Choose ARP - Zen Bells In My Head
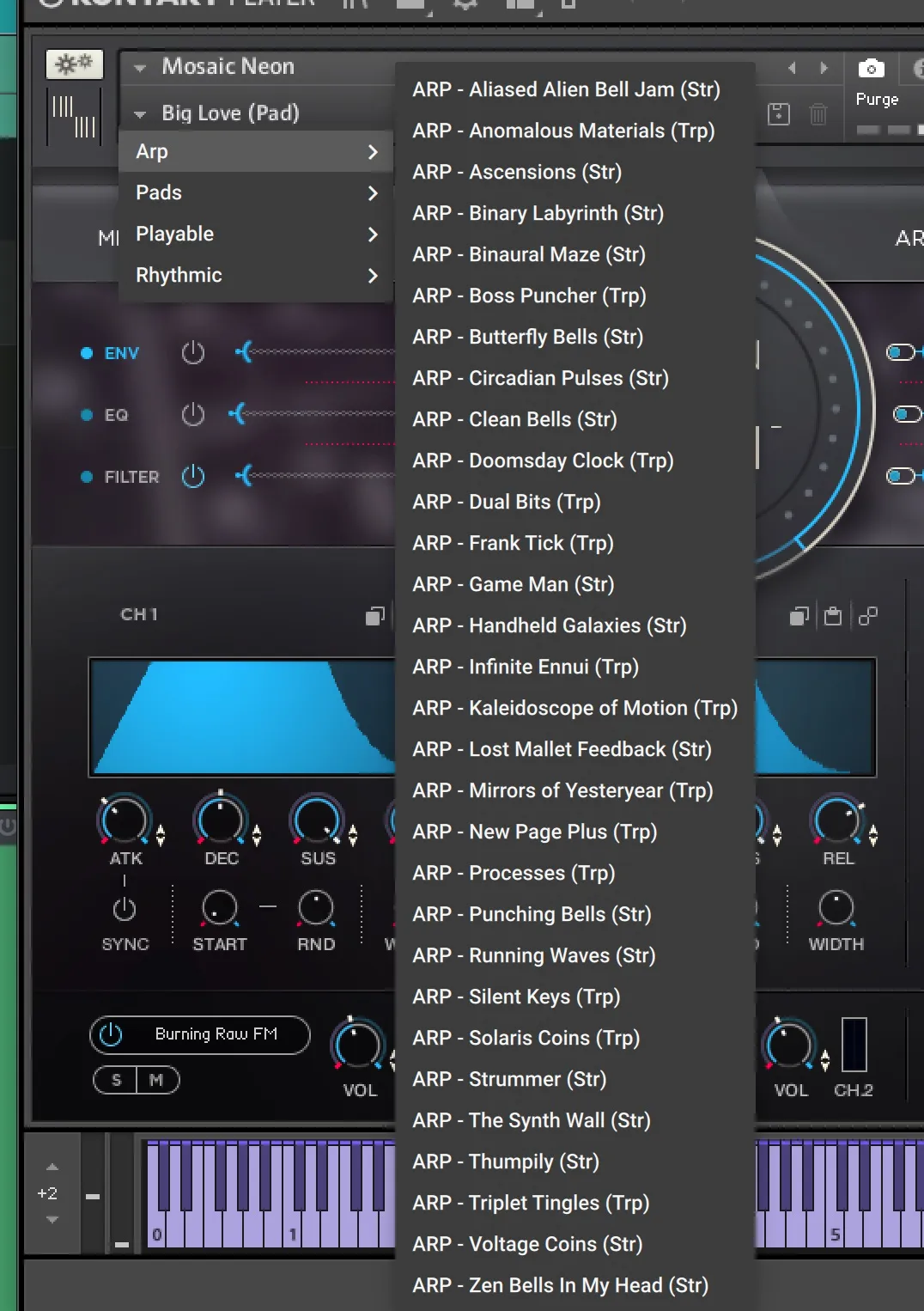 pyautogui.click(x=560, y=1285)
